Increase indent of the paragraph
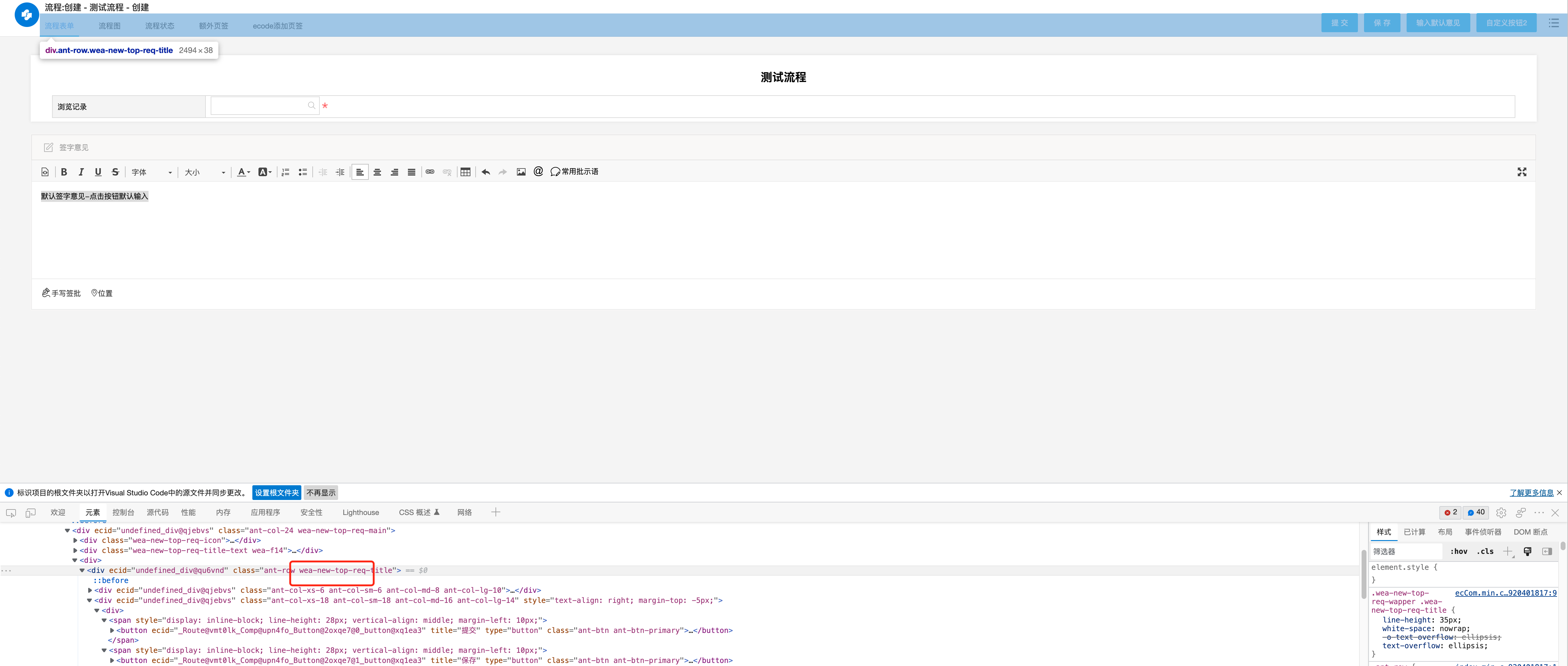Screen dimensions: 1568x666 (x=340, y=172)
